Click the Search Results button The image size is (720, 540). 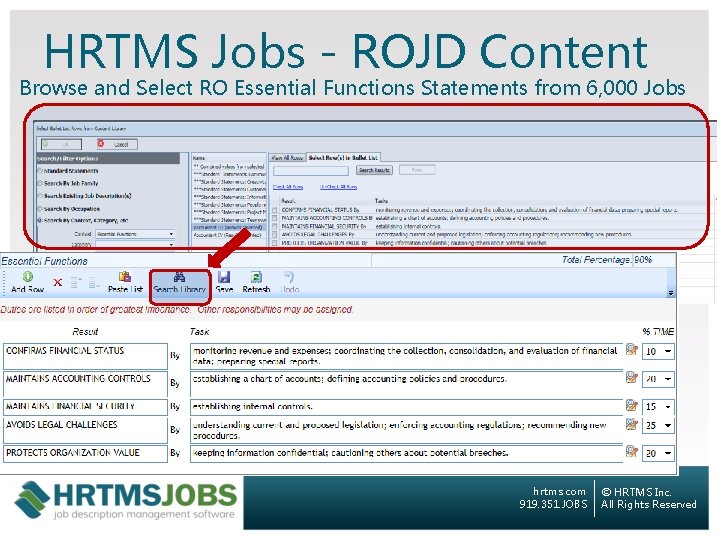(x=374, y=170)
